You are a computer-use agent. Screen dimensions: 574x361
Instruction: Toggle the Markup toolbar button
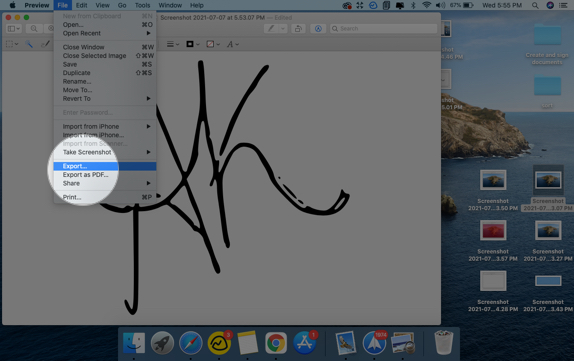(x=318, y=29)
